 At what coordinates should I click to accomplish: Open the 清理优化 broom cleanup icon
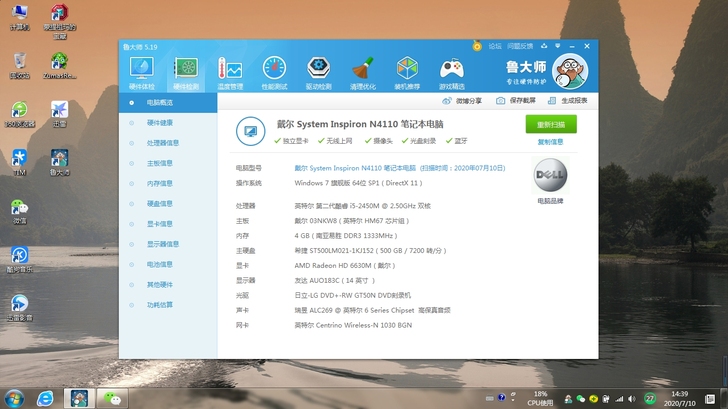click(x=363, y=72)
